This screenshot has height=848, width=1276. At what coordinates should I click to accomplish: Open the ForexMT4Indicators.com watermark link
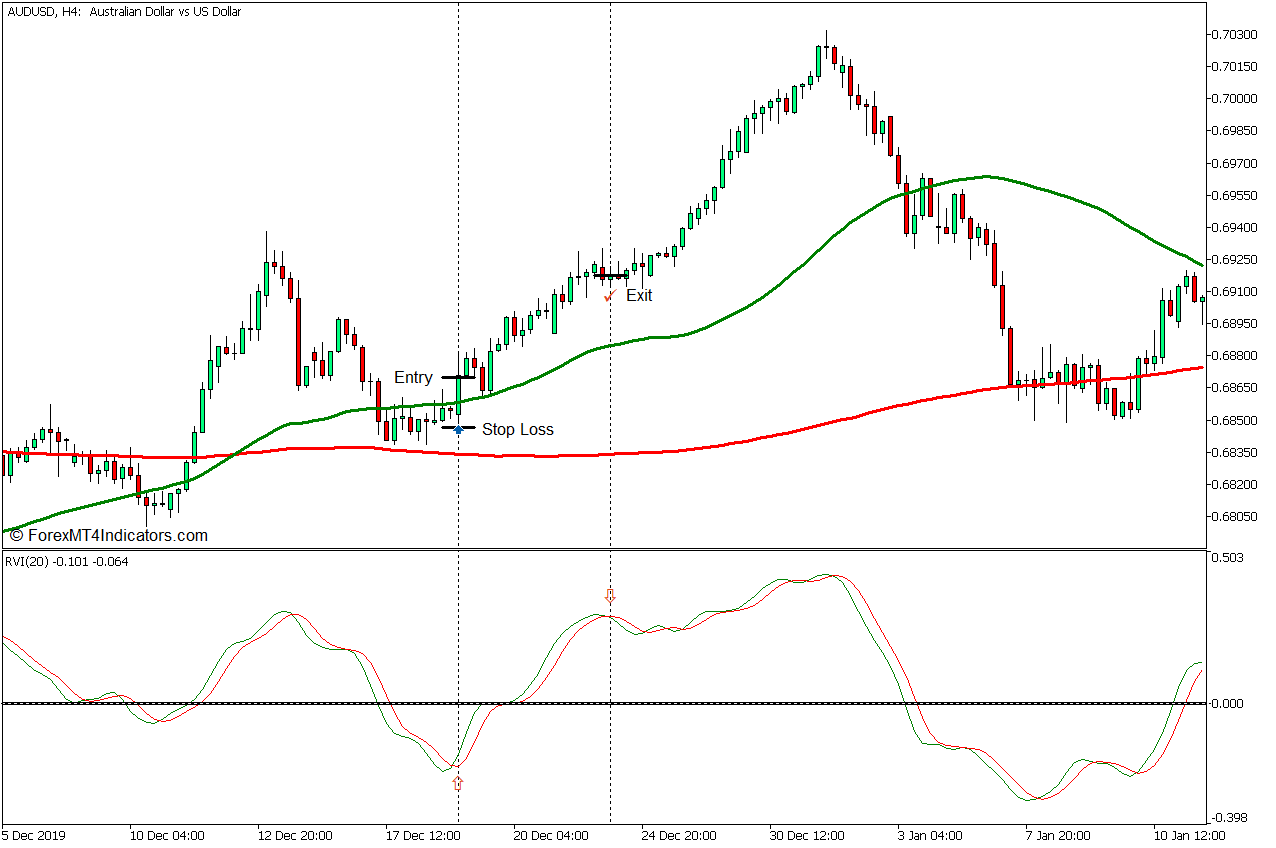coord(108,536)
